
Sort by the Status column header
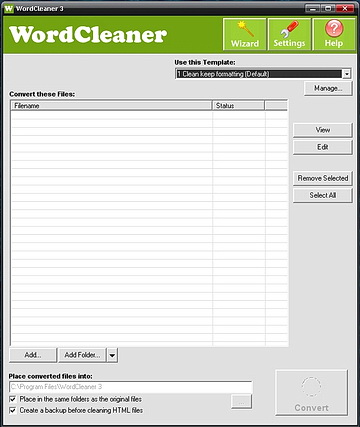(238, 106)
